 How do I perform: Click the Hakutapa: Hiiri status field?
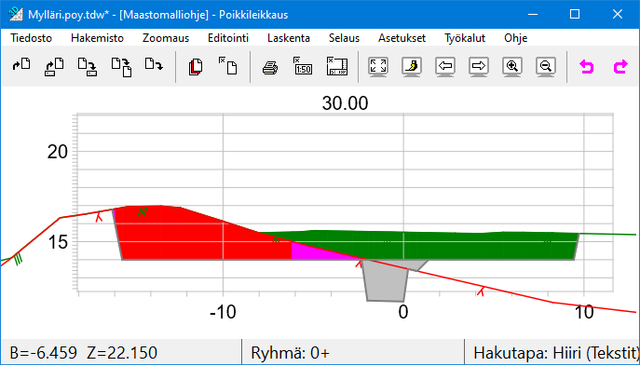click(x=553, y=352)
